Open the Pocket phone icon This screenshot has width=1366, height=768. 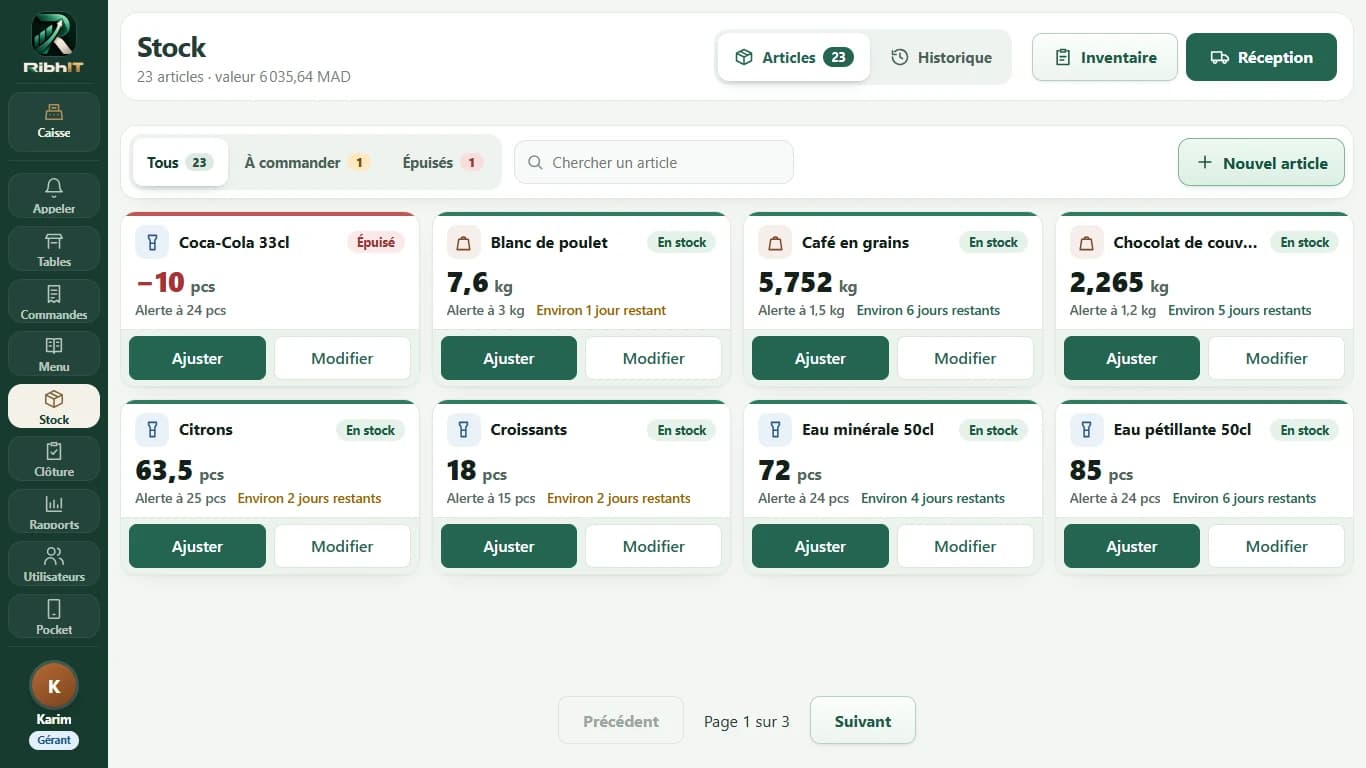[x=54, y=609]
